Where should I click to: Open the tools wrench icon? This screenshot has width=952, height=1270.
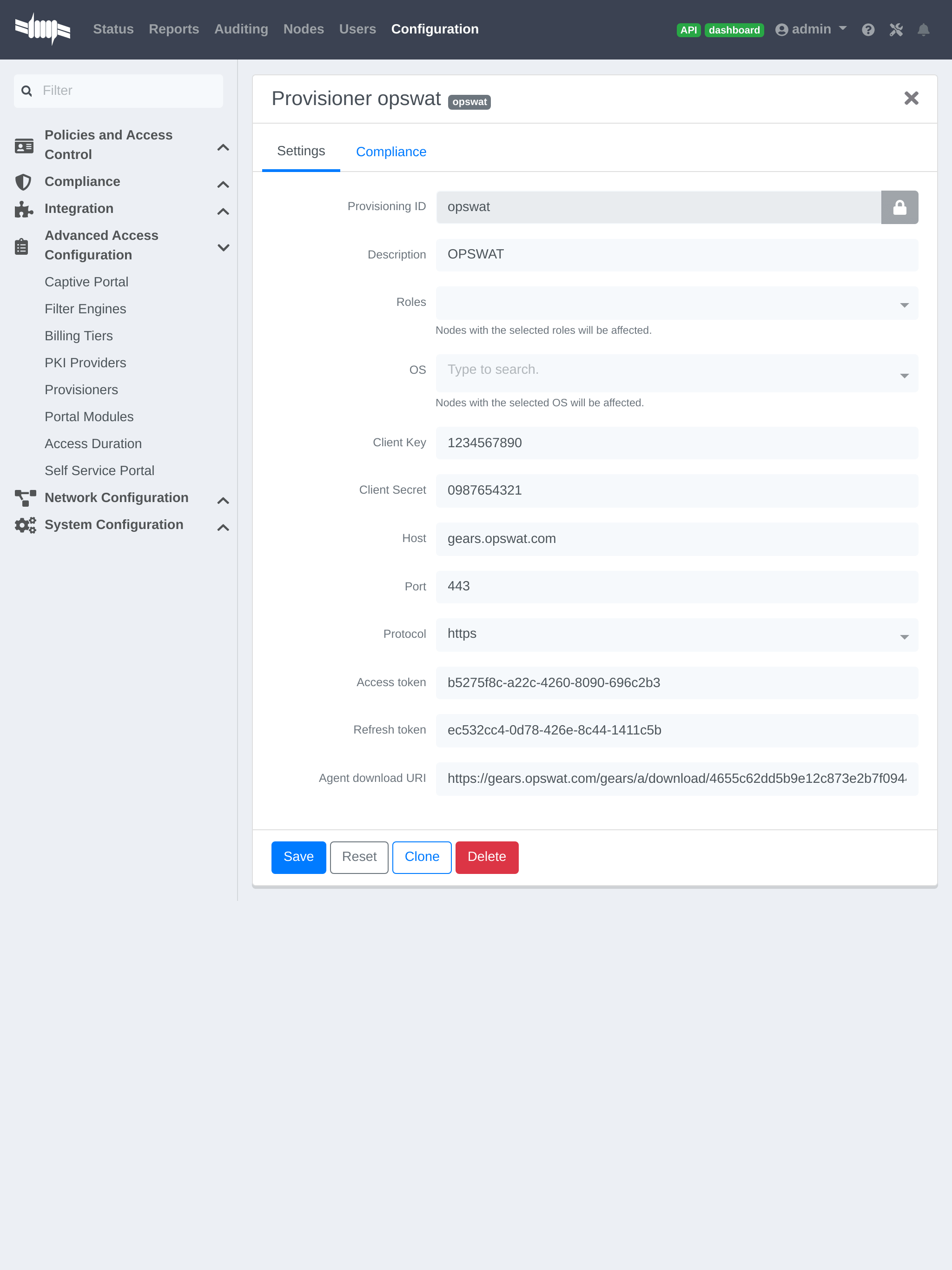pyautogui.click(x=896, y=30)
